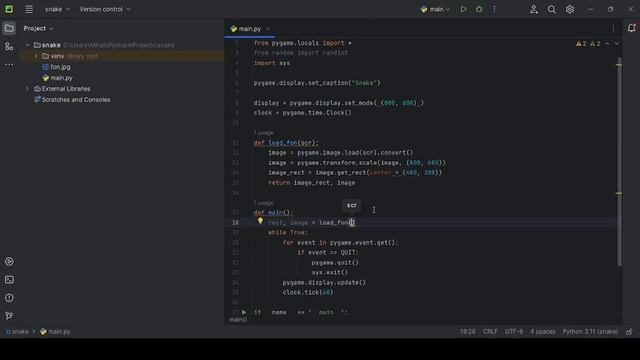Show notifications bell icon
Image resolution: width=640 pixels, height=360 pixels.
631,28
